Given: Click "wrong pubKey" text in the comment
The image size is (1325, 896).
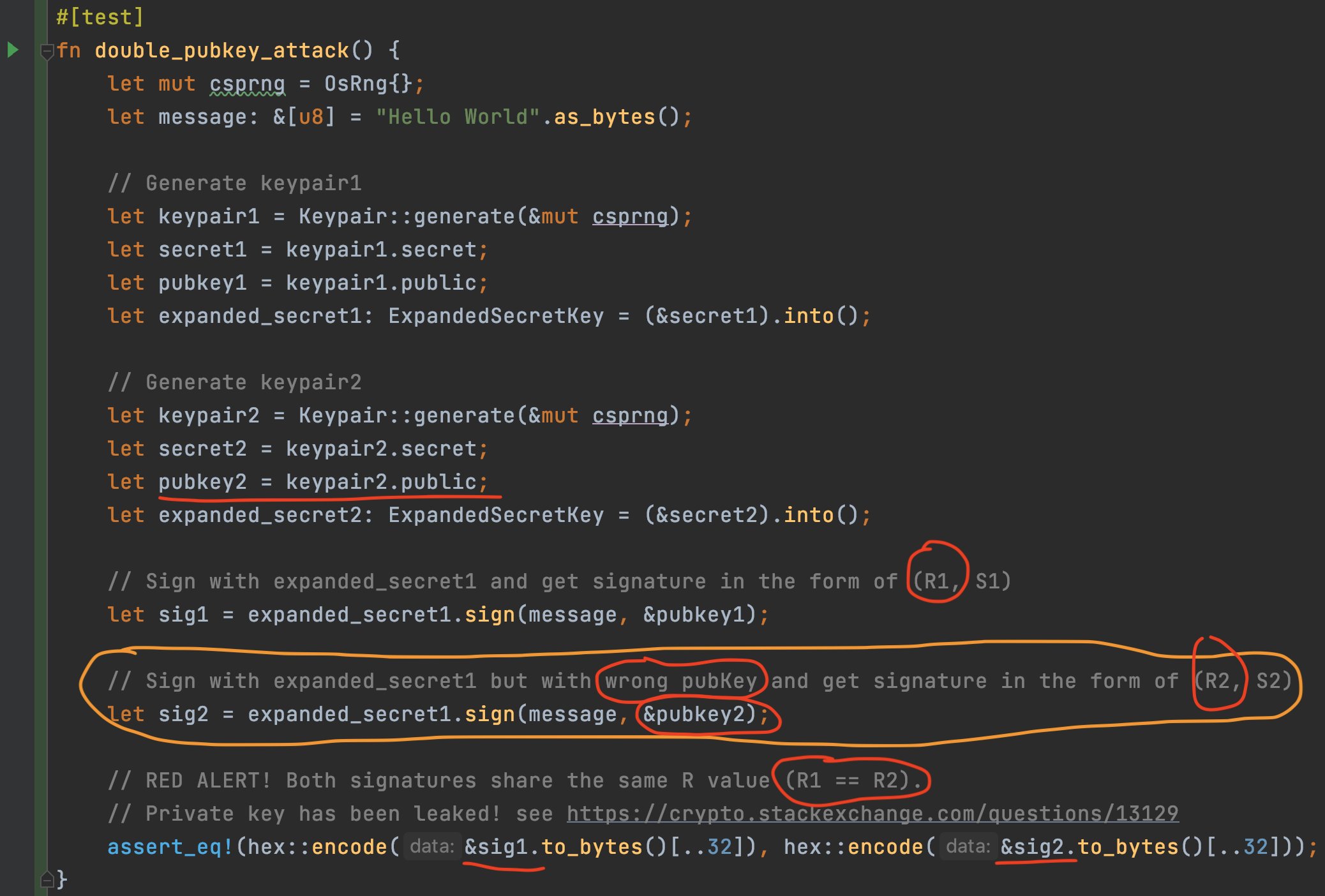Looking at the screenshot, I should coord(680,681).
